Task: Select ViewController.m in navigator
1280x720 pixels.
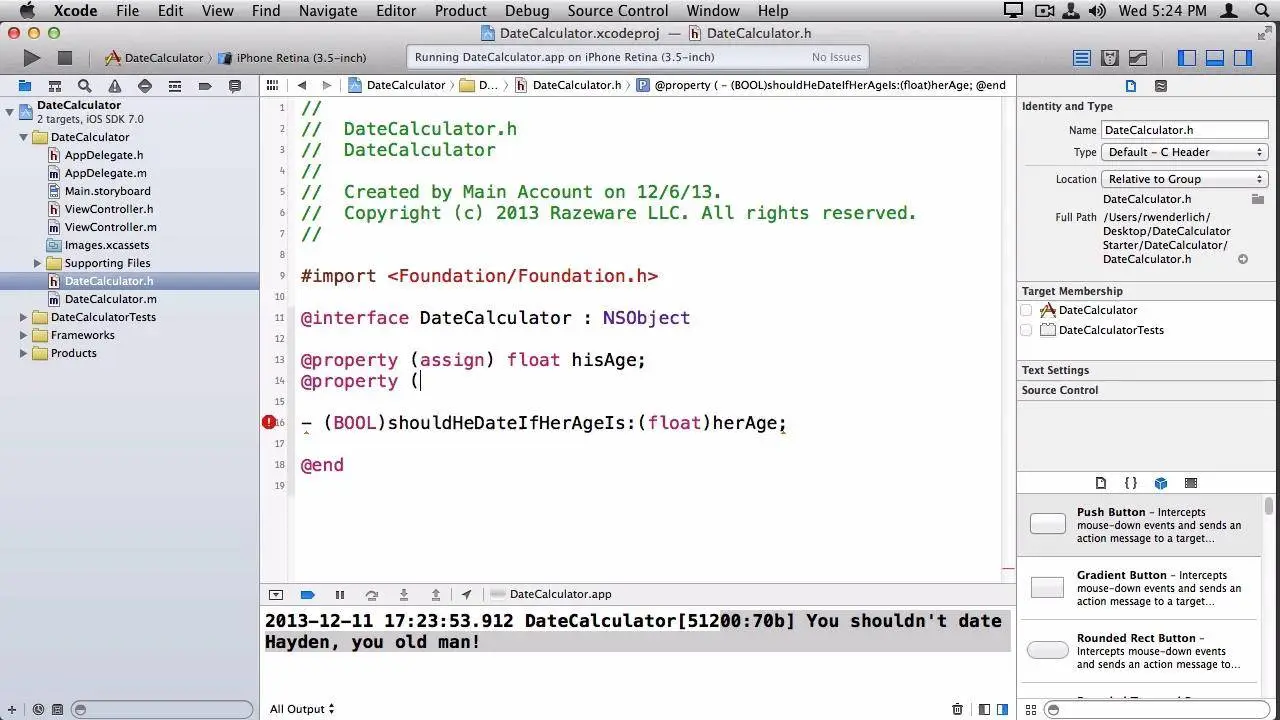Action: click(110, 227)
